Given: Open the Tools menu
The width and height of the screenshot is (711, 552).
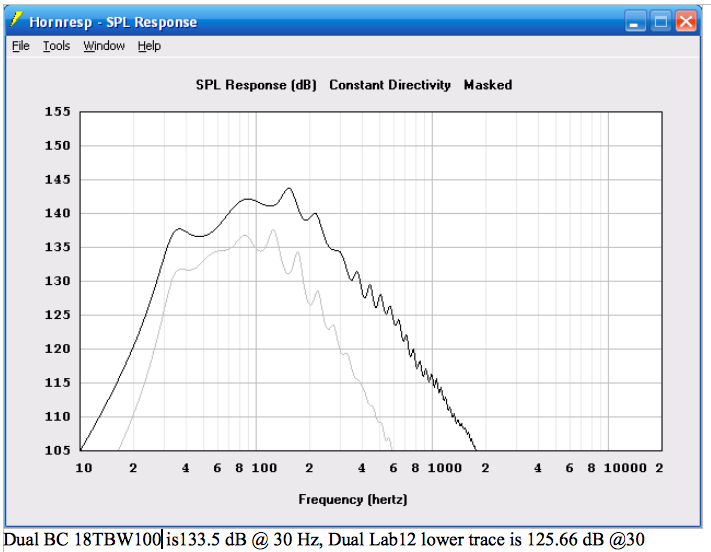Looking at the screenshot, I should coord(57,46).
